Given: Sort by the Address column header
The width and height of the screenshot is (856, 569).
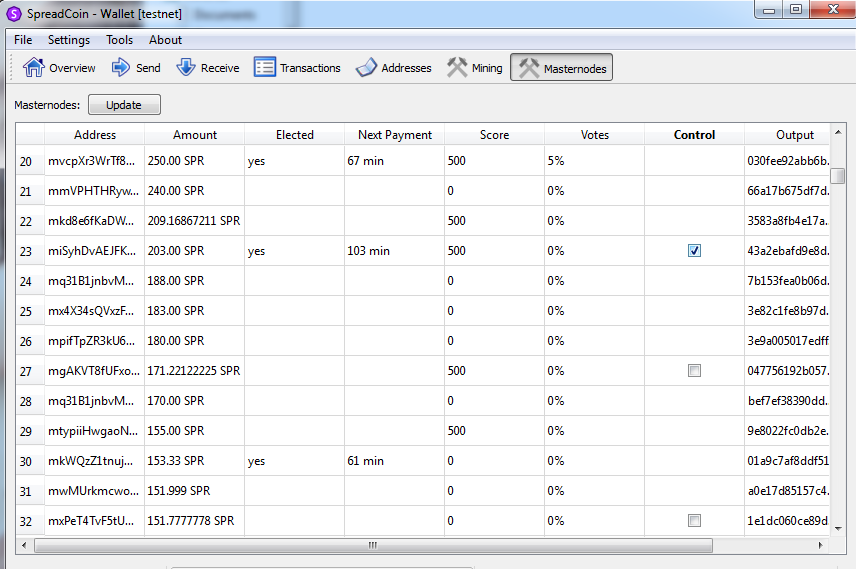Looking at the screenshot, I should pyautogui.click(x=95, y=135).
